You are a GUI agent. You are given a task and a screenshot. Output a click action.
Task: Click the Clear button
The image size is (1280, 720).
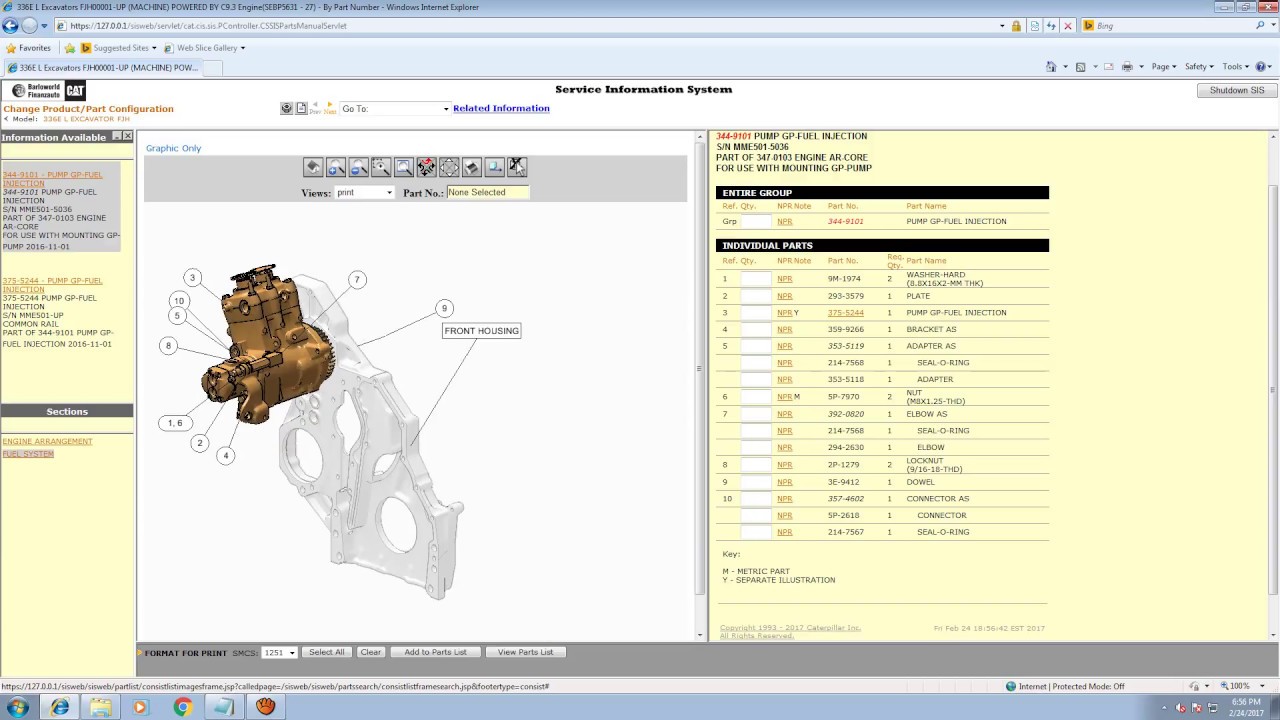tap(370, 652)
